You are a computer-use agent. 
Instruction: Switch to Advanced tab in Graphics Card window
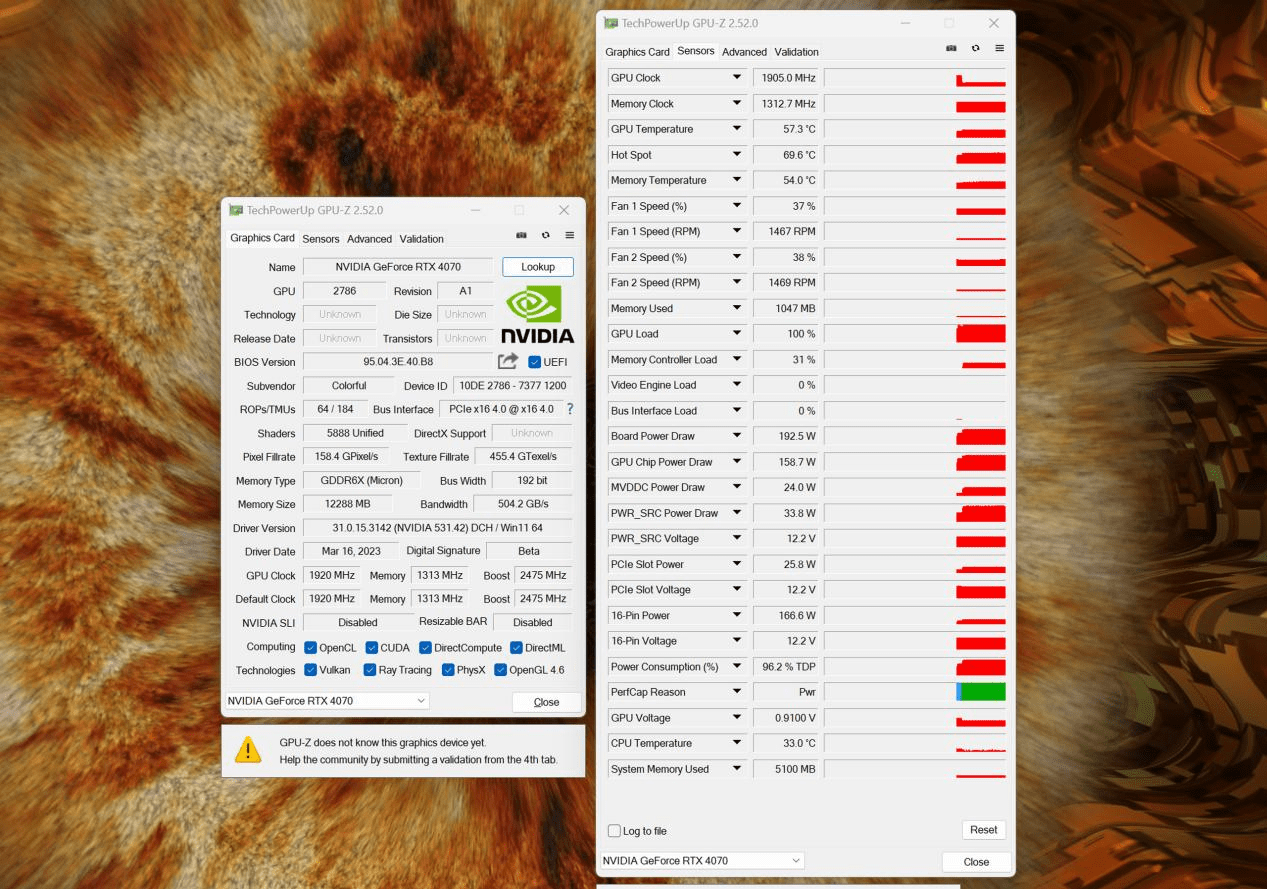coord(369,239)
